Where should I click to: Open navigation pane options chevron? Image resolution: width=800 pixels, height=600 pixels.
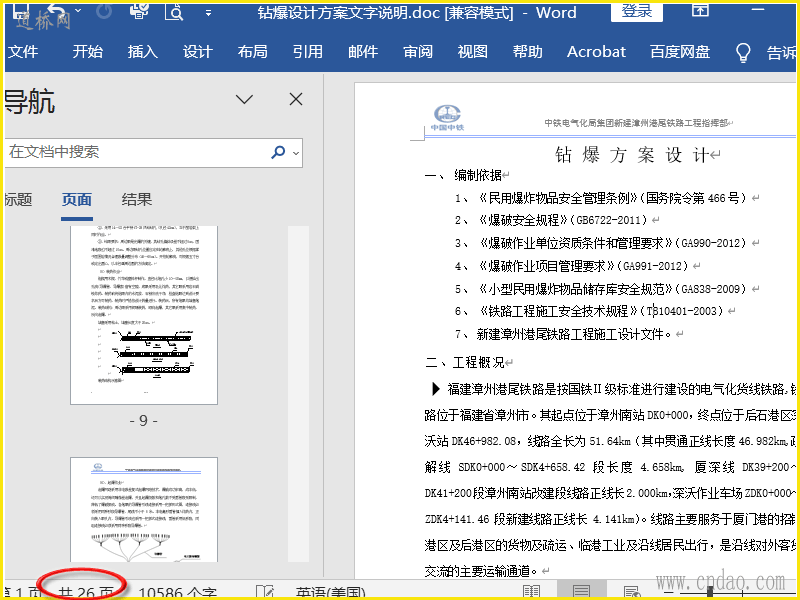[244, 99]
